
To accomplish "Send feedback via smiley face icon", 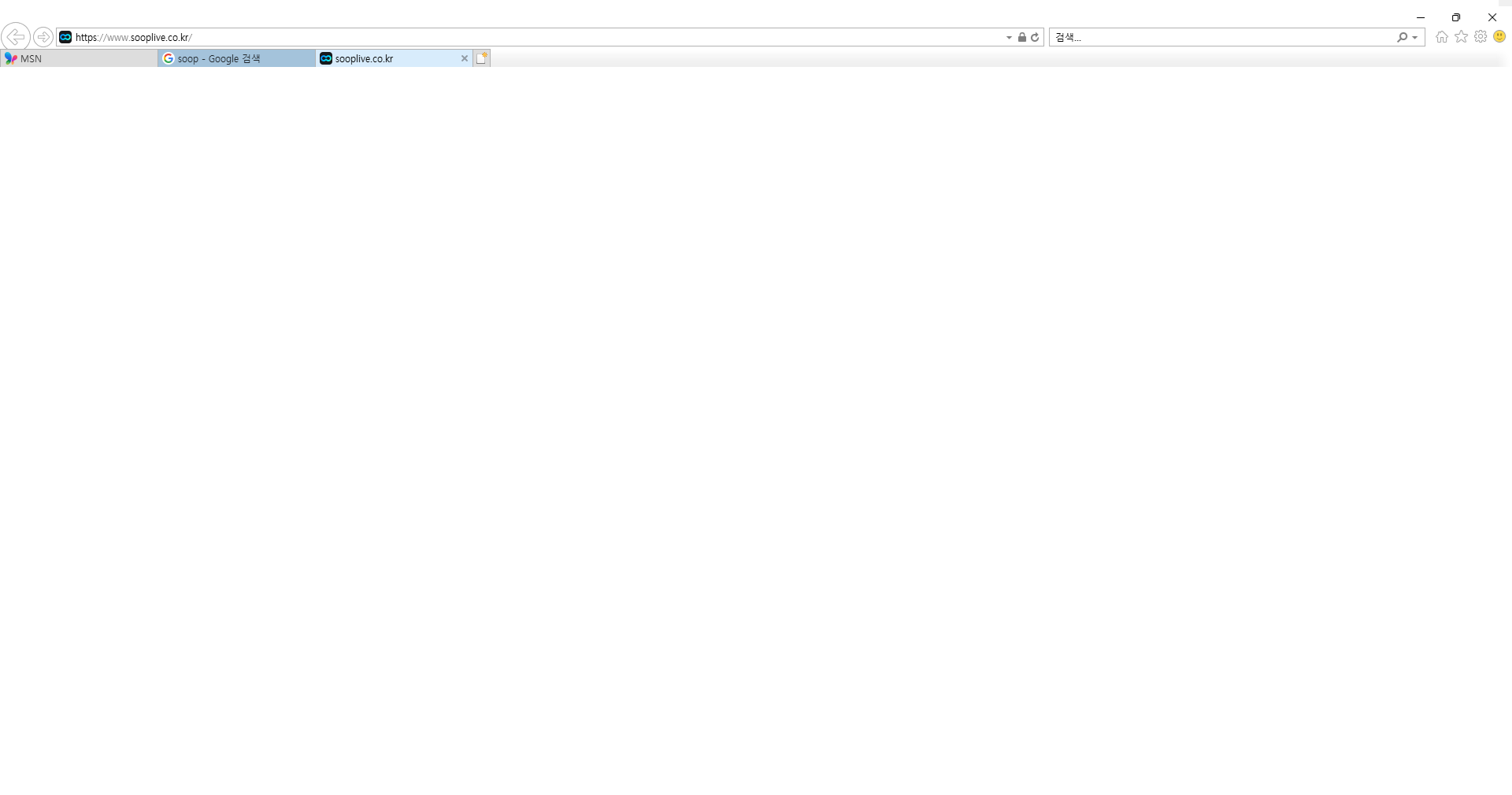I will pos(1499,37).
